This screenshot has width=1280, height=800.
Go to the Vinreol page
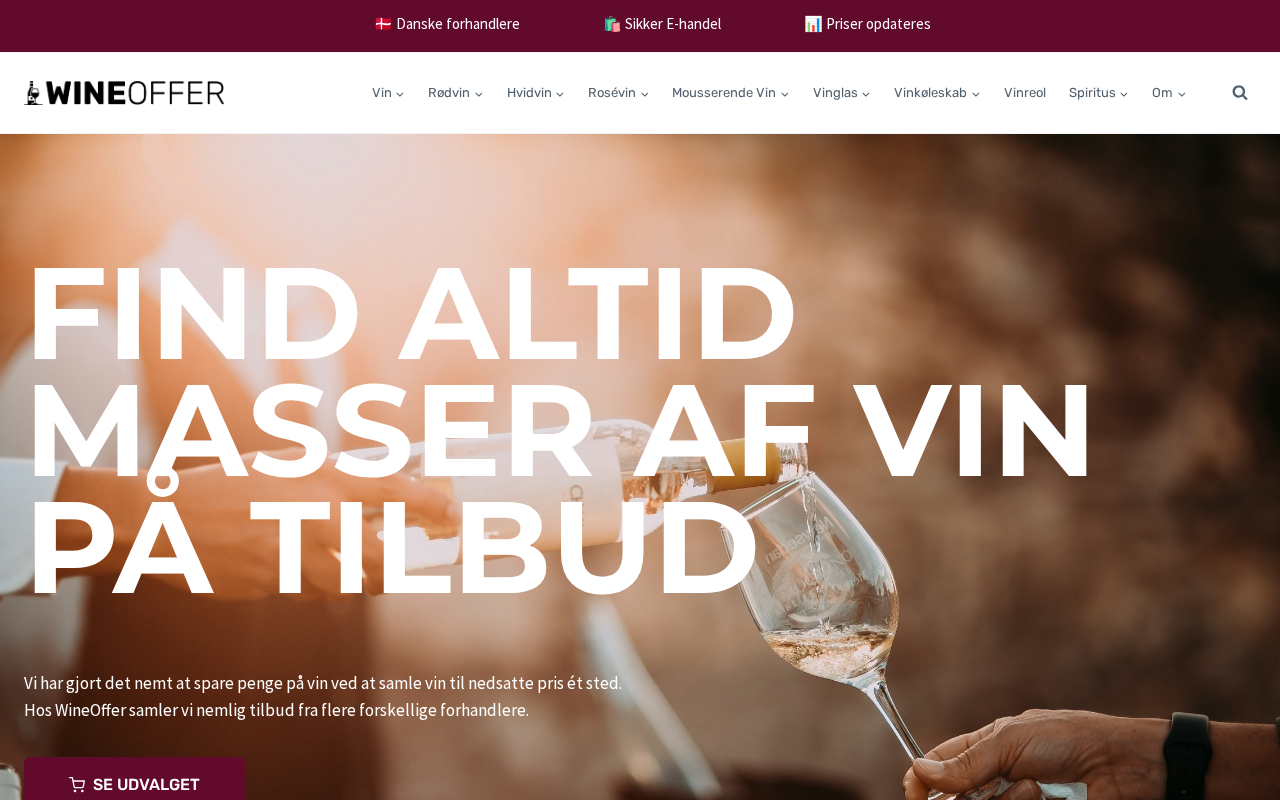[1025, 93]
